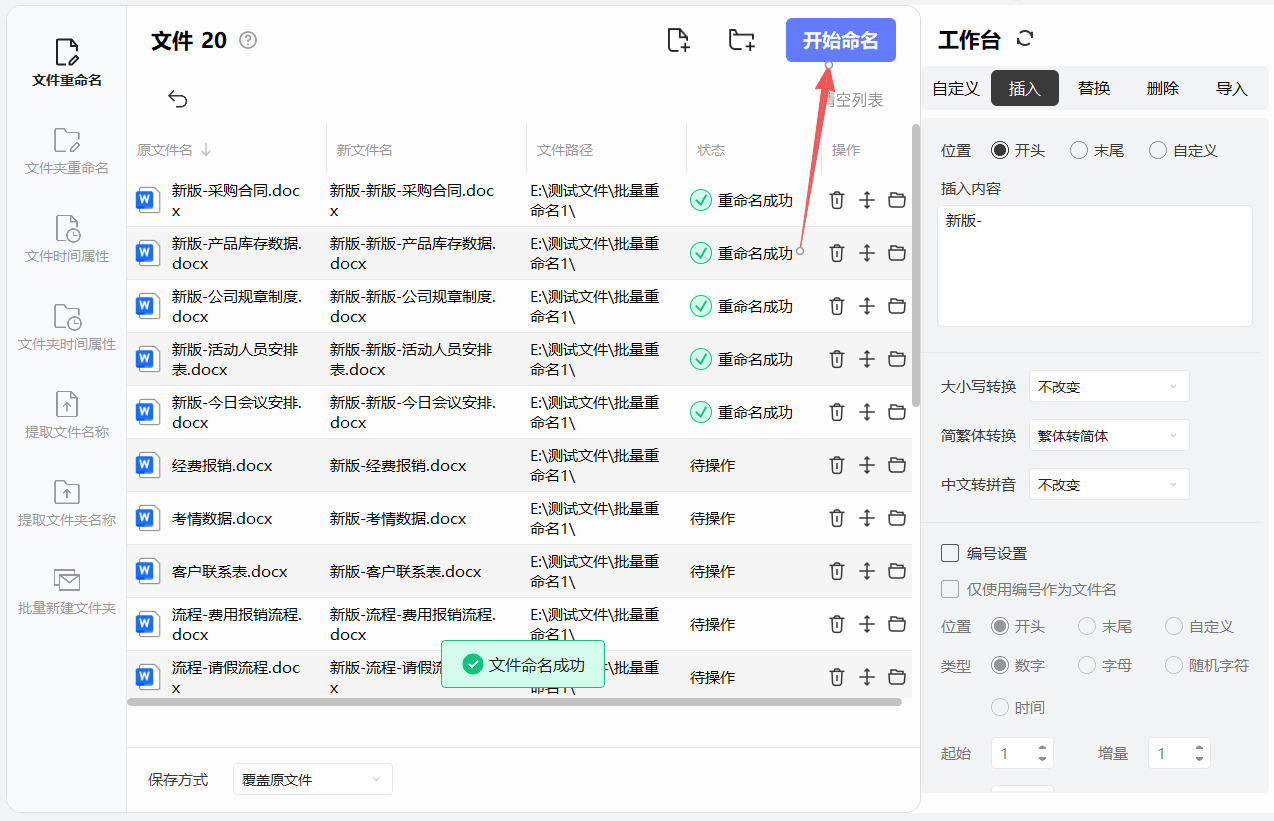
Task: Click help question mark next to 文件 20
Action: (x=248, y=40)
